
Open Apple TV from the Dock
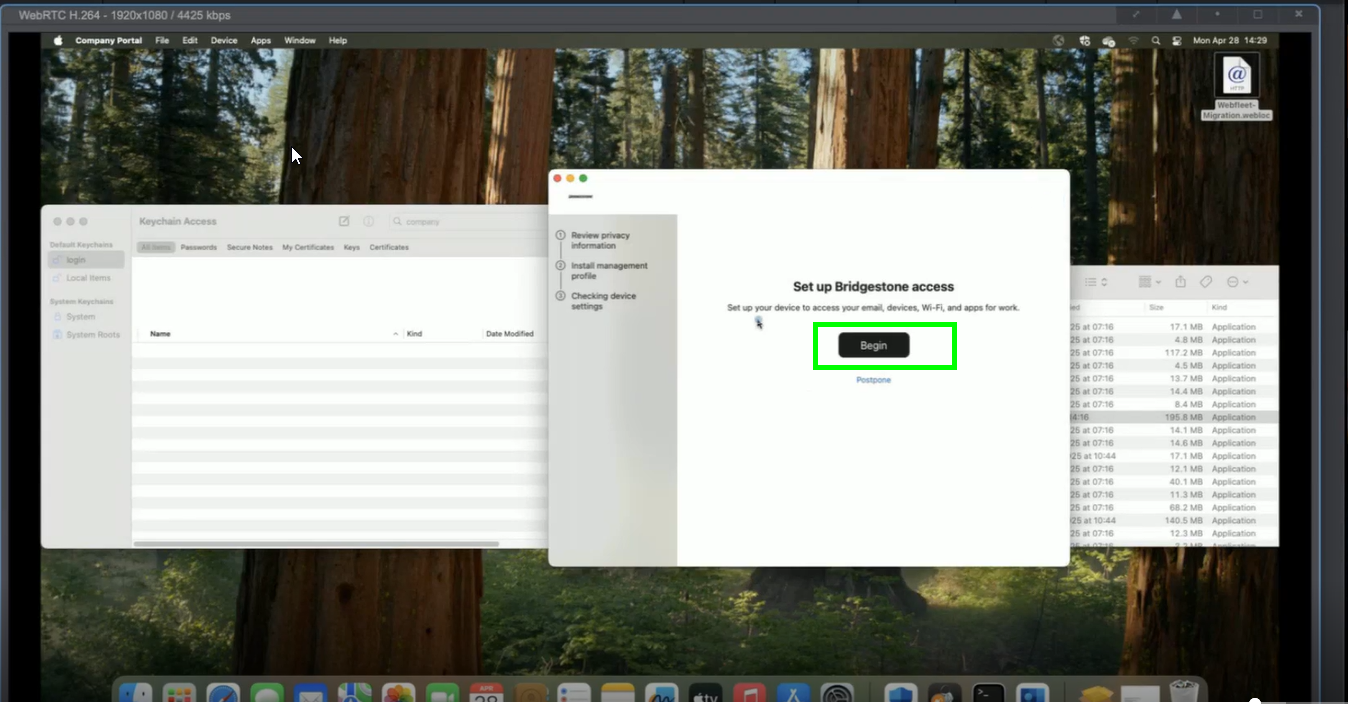point(705,693)
